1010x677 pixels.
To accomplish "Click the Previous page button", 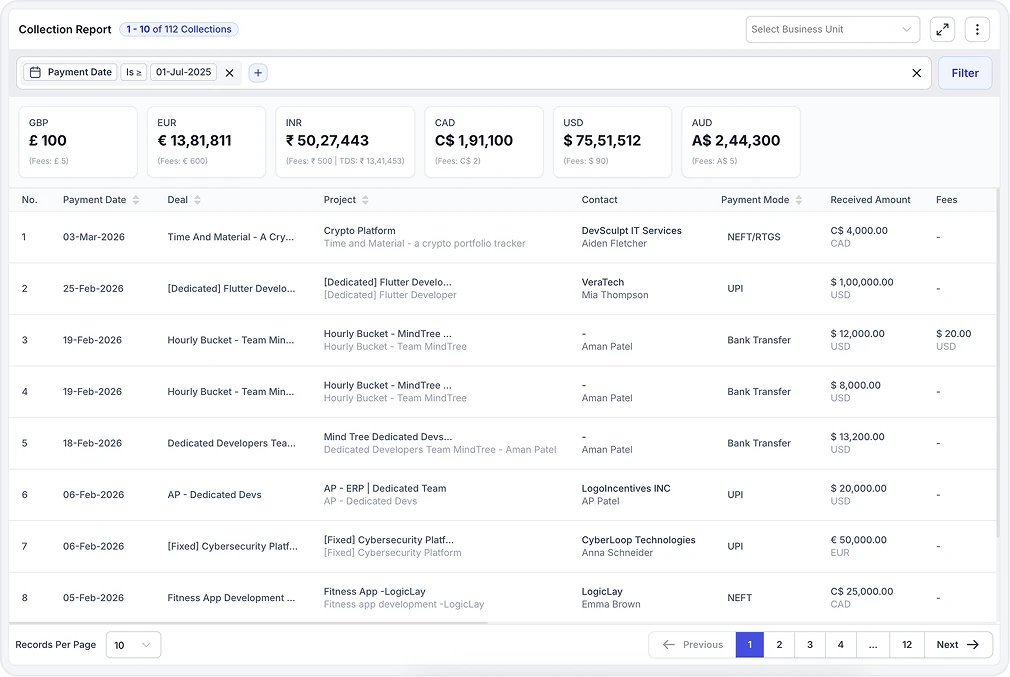I will tap(692, 645).
